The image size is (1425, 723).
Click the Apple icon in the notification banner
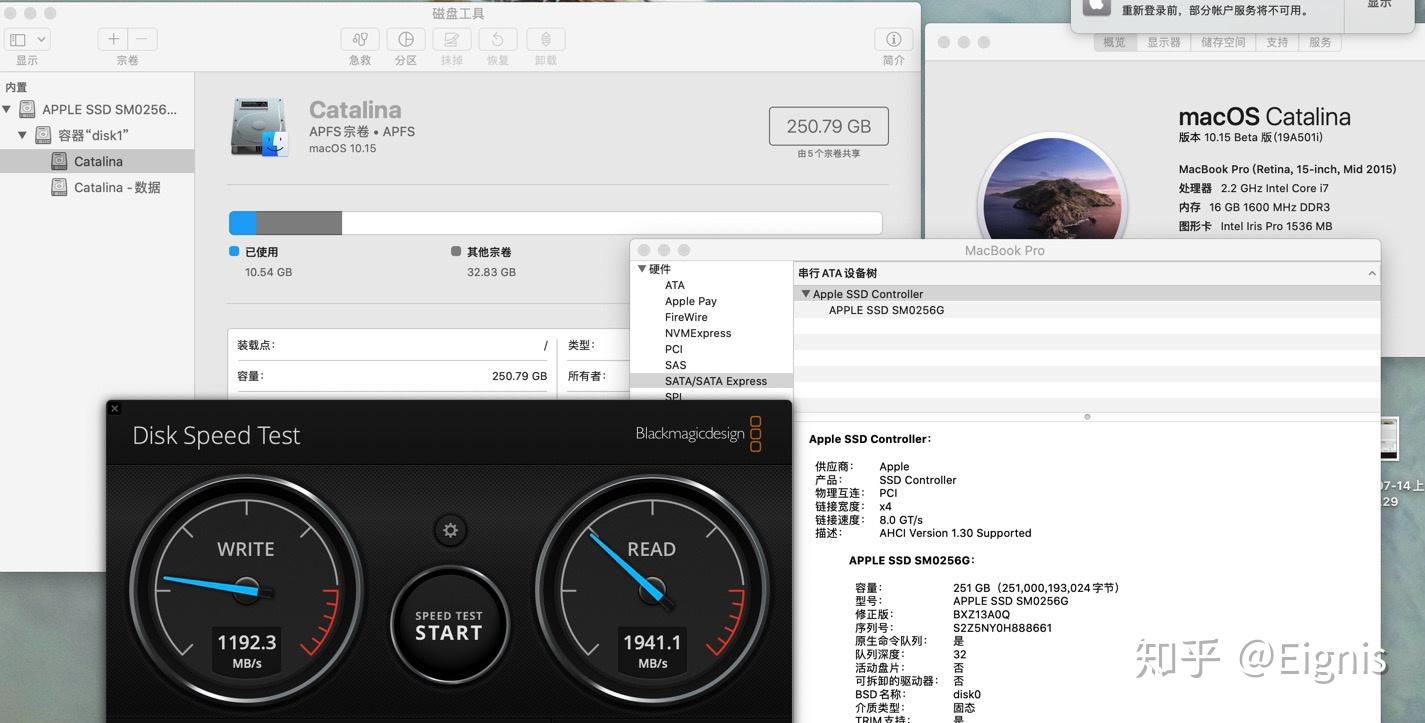(1097, 5)
